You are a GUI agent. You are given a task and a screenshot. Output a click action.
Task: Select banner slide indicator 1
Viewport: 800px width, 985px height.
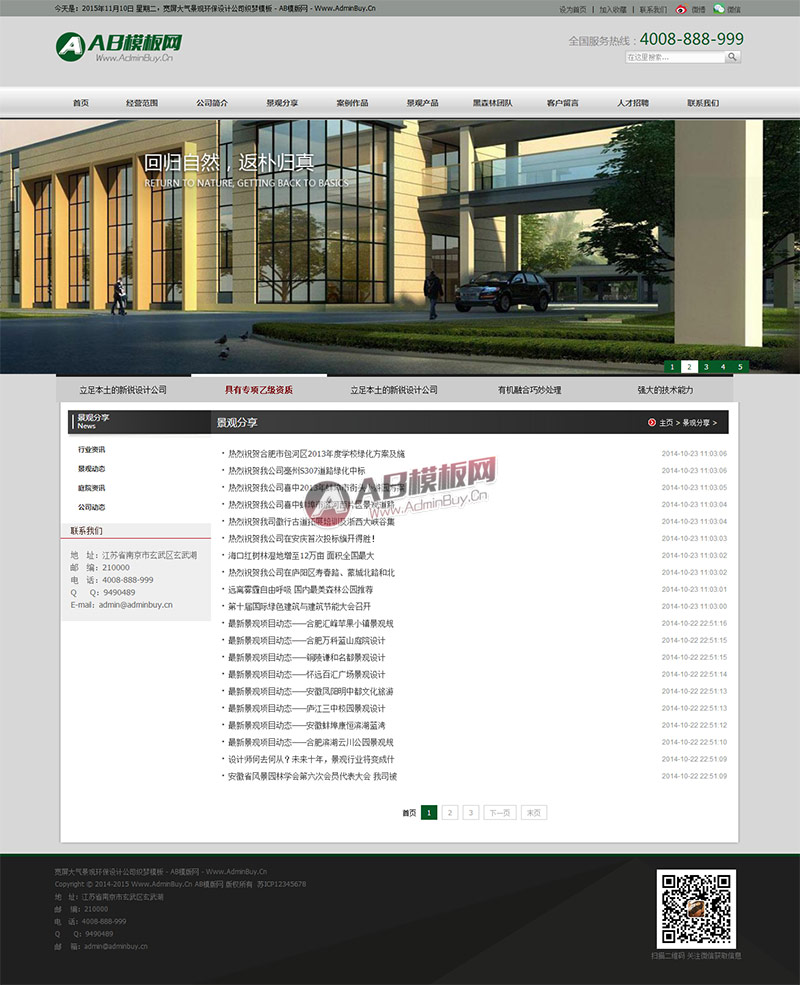click(x=673, y=367)
